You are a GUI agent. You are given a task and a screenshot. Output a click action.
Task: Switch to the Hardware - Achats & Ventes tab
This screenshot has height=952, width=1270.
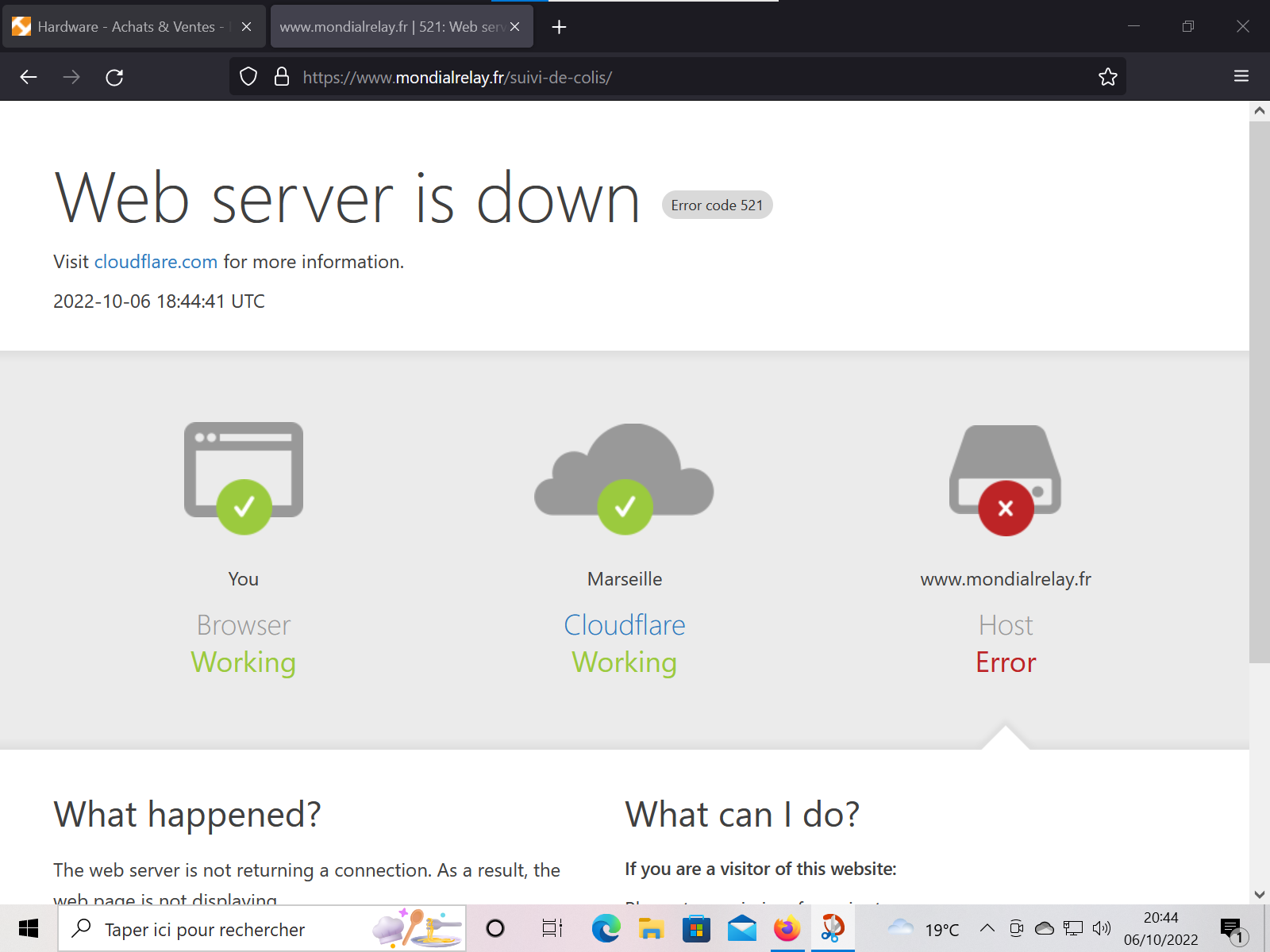pyautogui.click(x=127, y=27)
